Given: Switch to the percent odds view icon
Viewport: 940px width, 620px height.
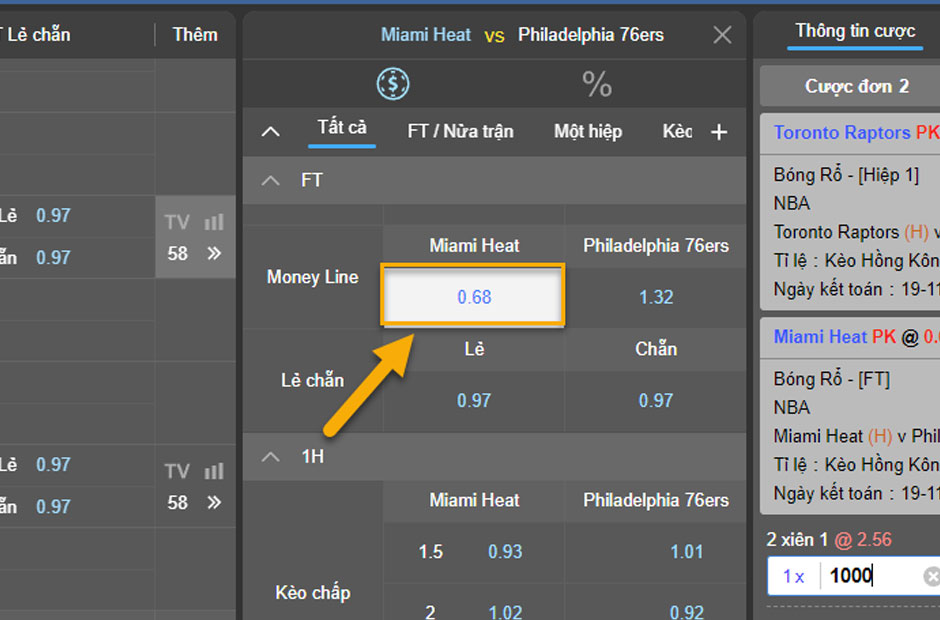Looking at the screenshot, I should point(597,84).
